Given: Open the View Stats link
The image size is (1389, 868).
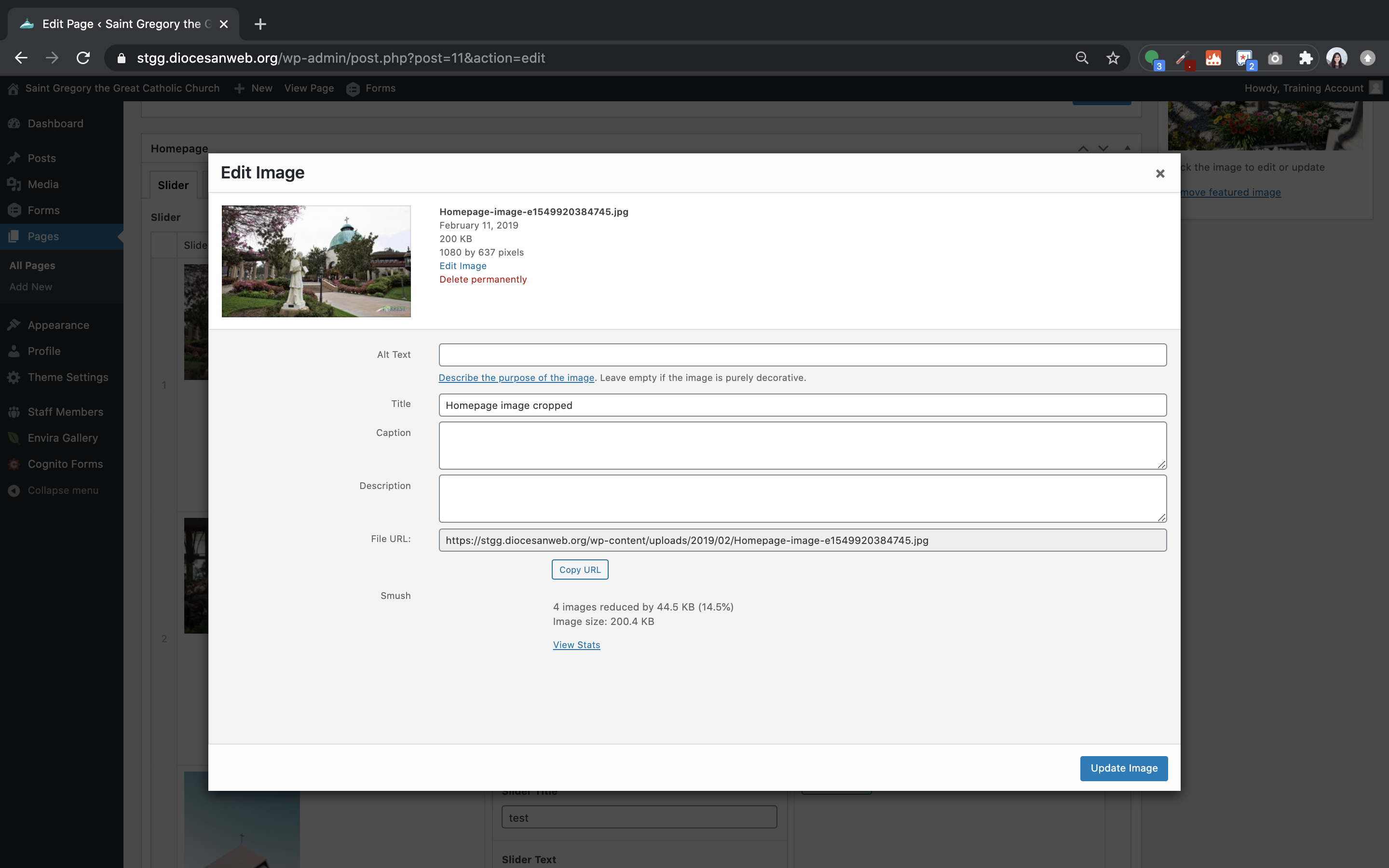Looking at the screenshot, I should click(576, 645).
